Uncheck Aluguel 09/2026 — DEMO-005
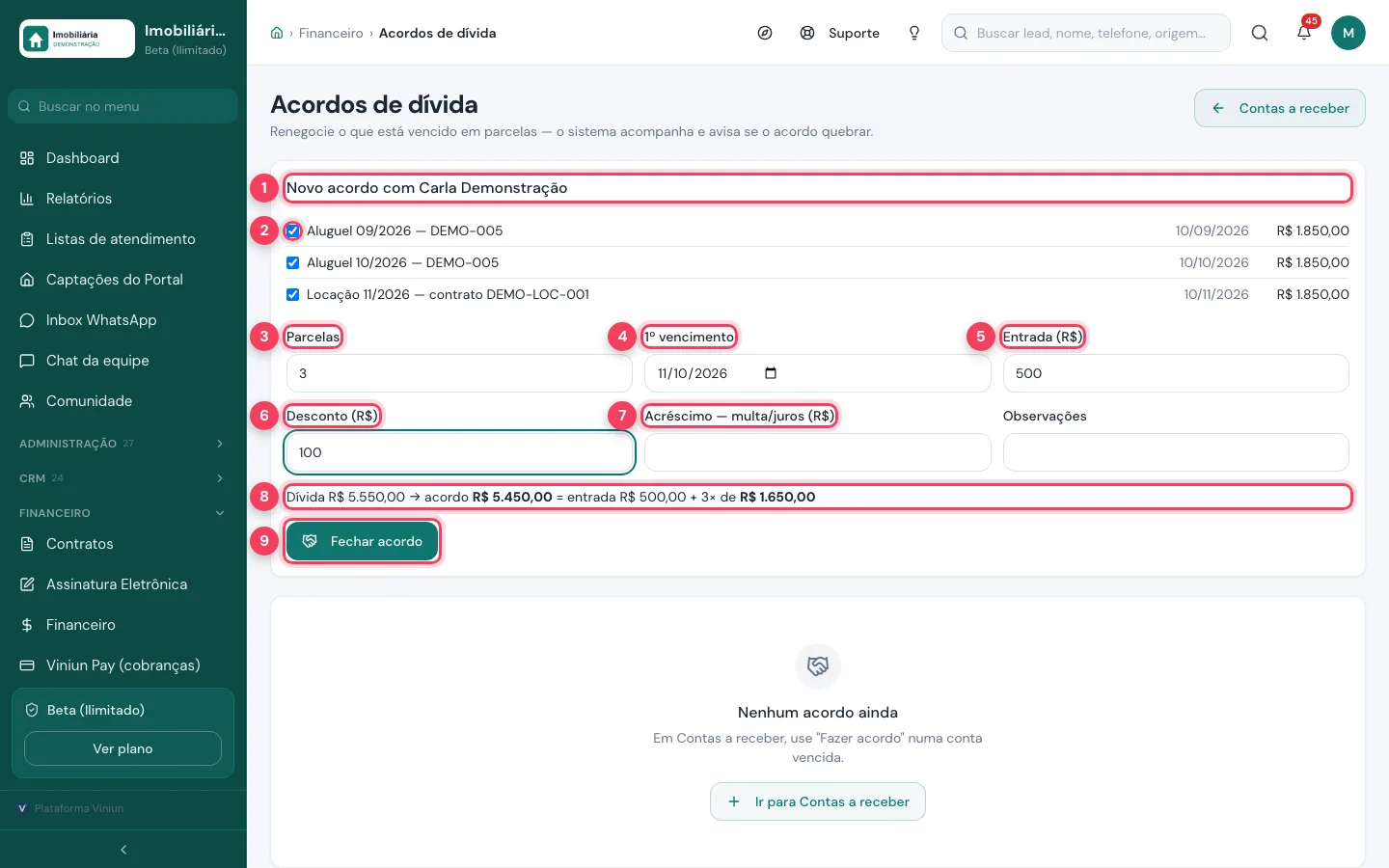The image size is (1389, 868). pos(292,231)
